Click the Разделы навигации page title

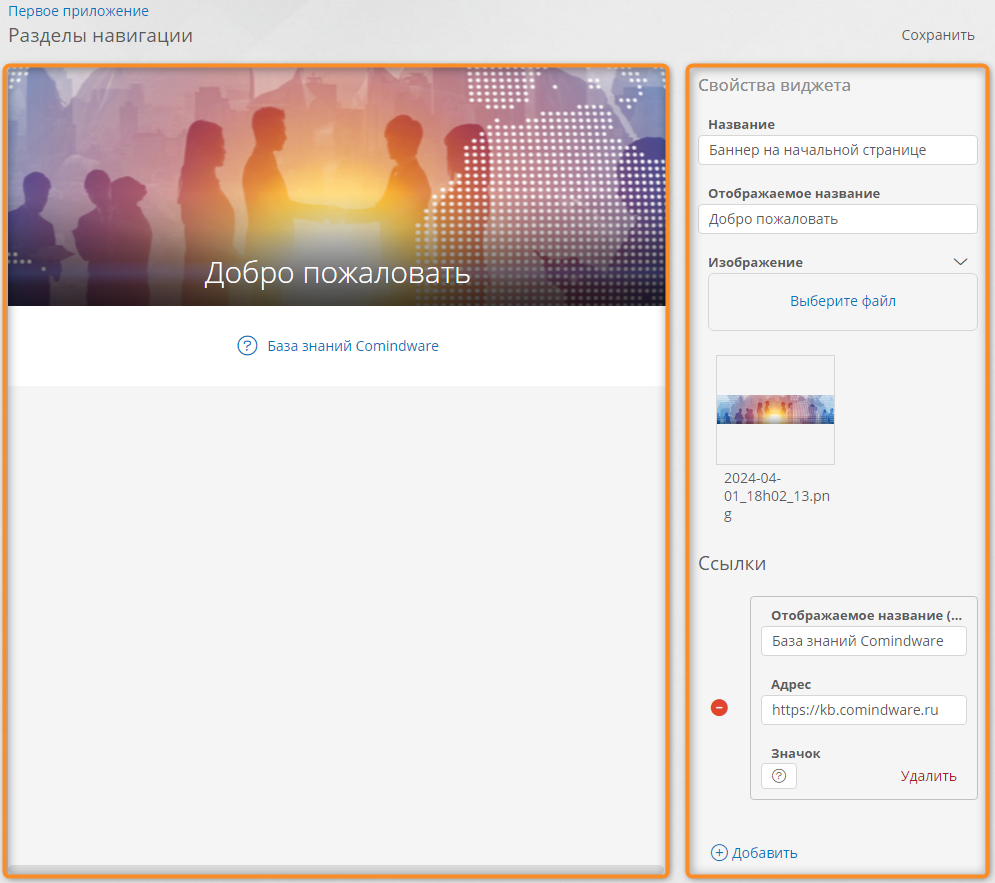[101, 36]
